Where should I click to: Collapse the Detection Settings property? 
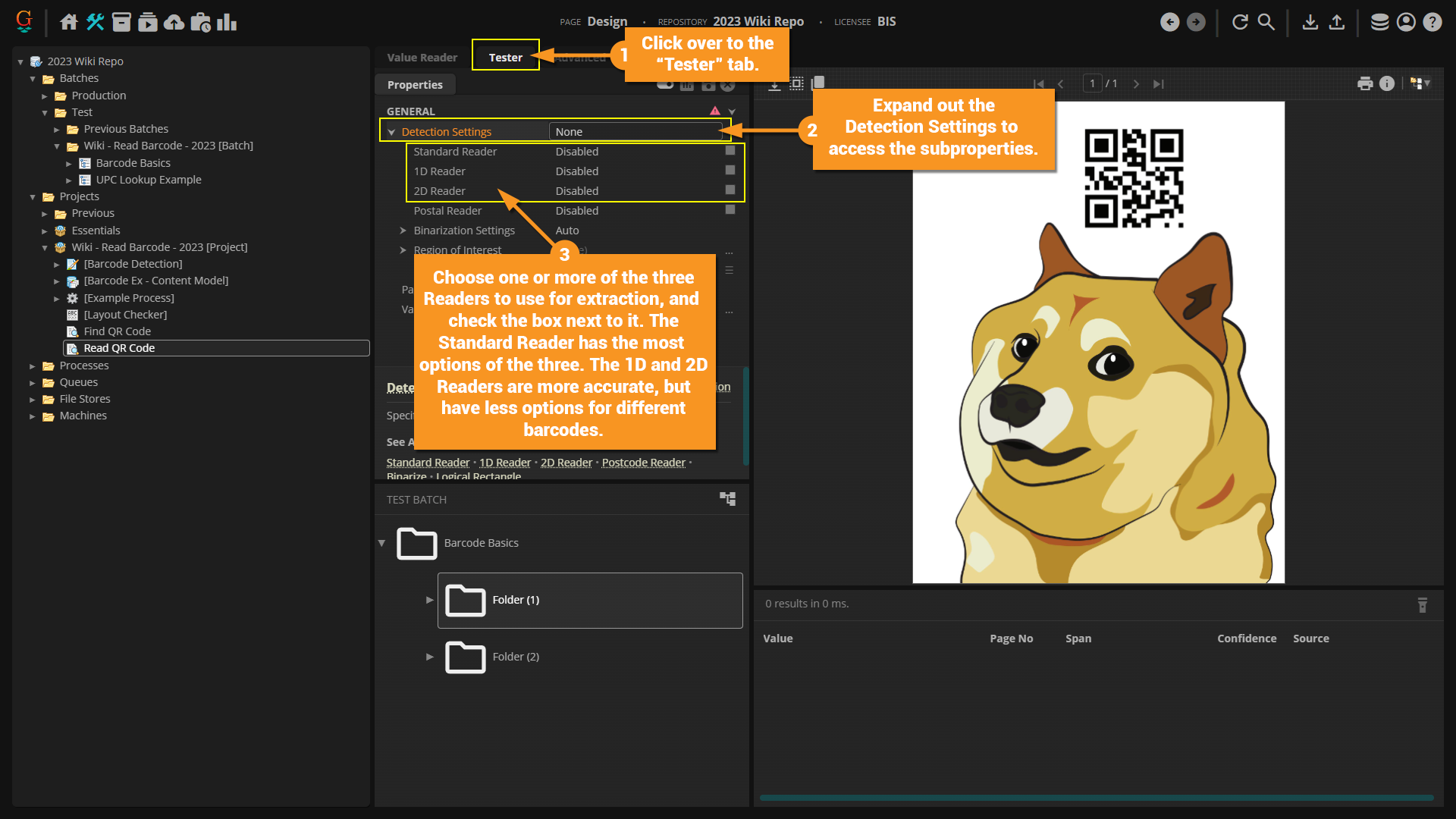[391, 132]
